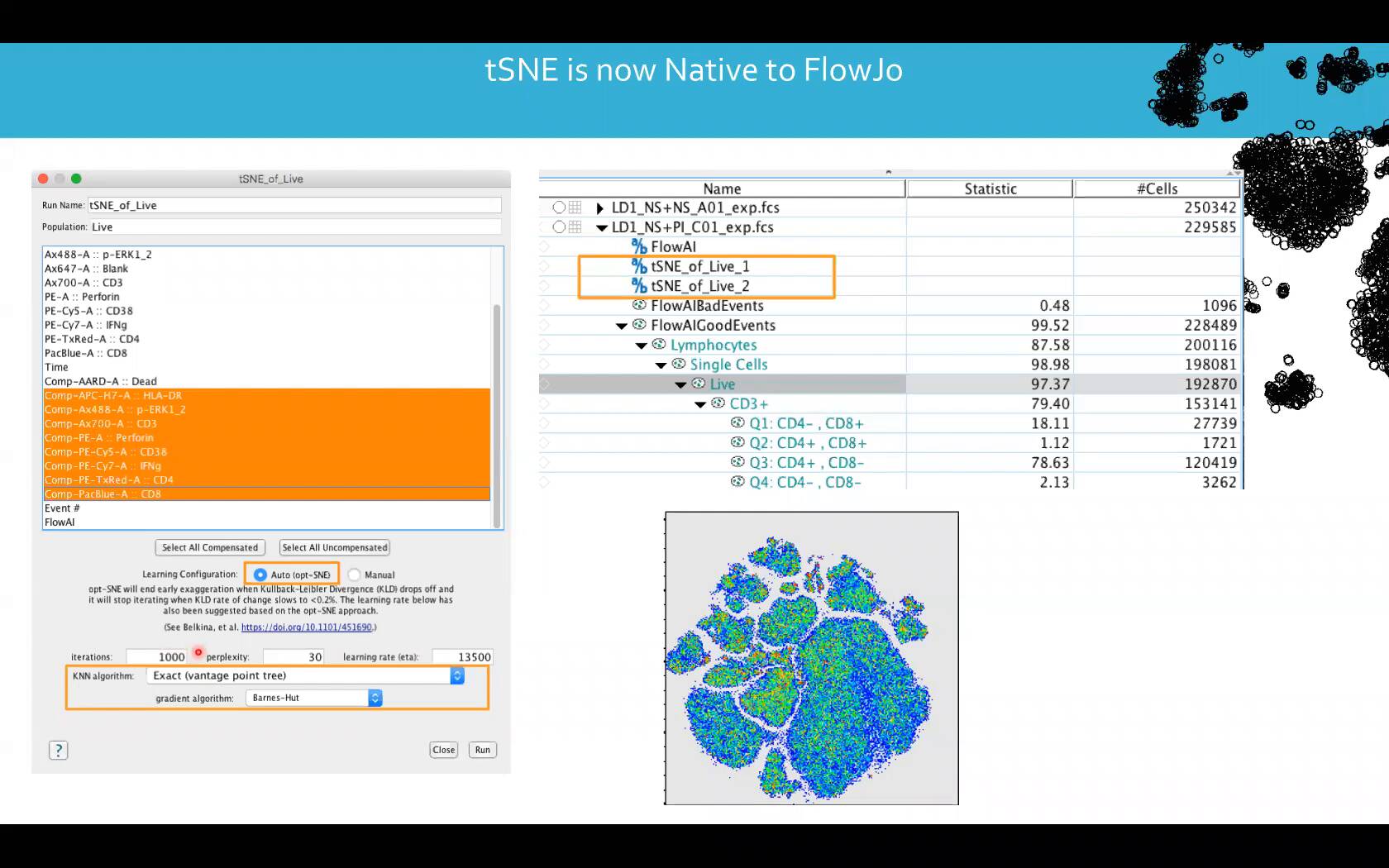Select the Event # parameter

[x=267, y=508]
